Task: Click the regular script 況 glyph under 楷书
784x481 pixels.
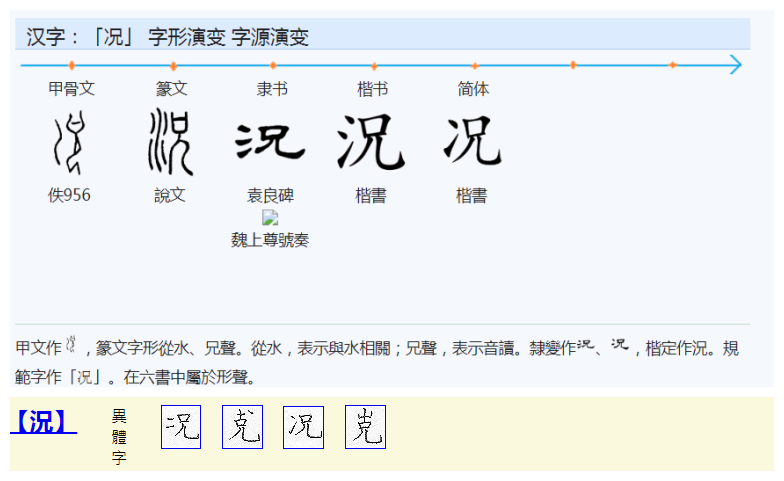Action: coord(371,142)
